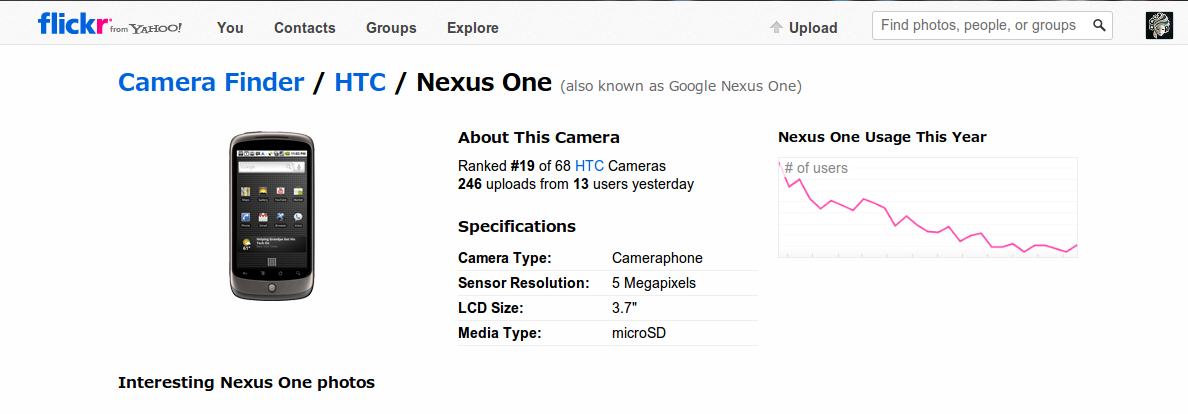Go to Camera Finder breadcrumb
1188x414 pixels.
[x=211, y=82]
